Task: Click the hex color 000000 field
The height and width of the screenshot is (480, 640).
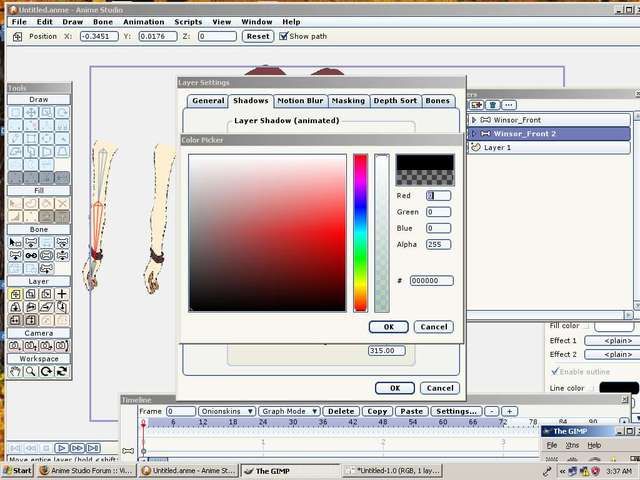Action: (431, 281)
